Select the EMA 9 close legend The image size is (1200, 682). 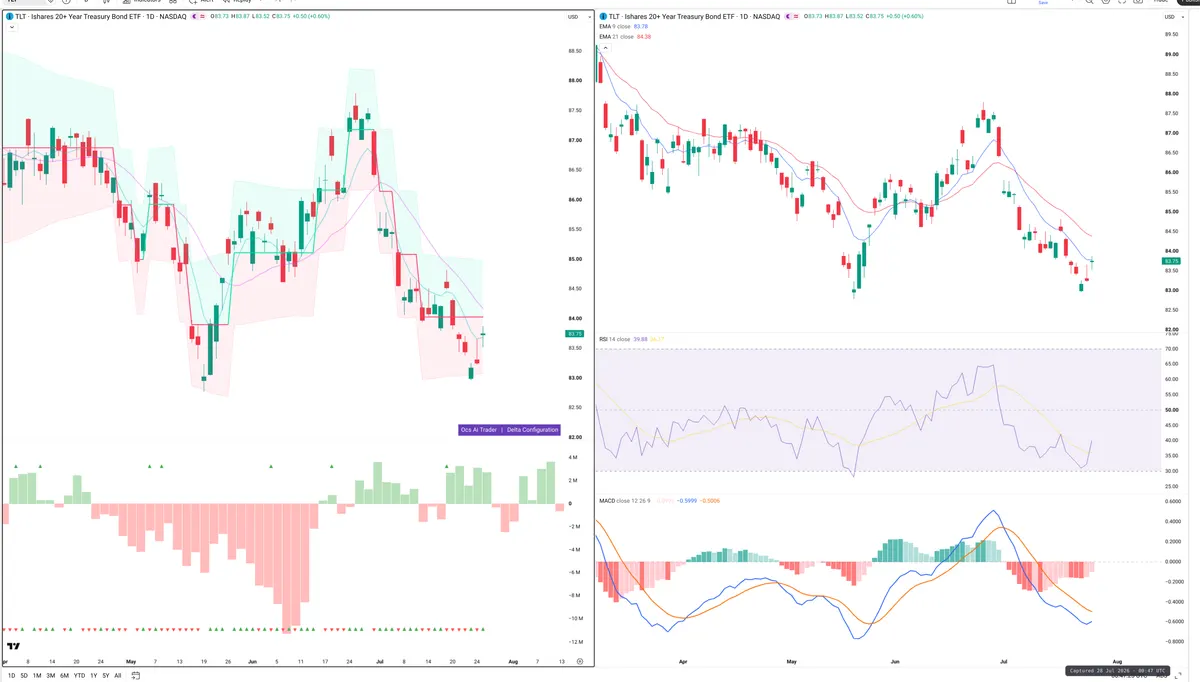615,26
